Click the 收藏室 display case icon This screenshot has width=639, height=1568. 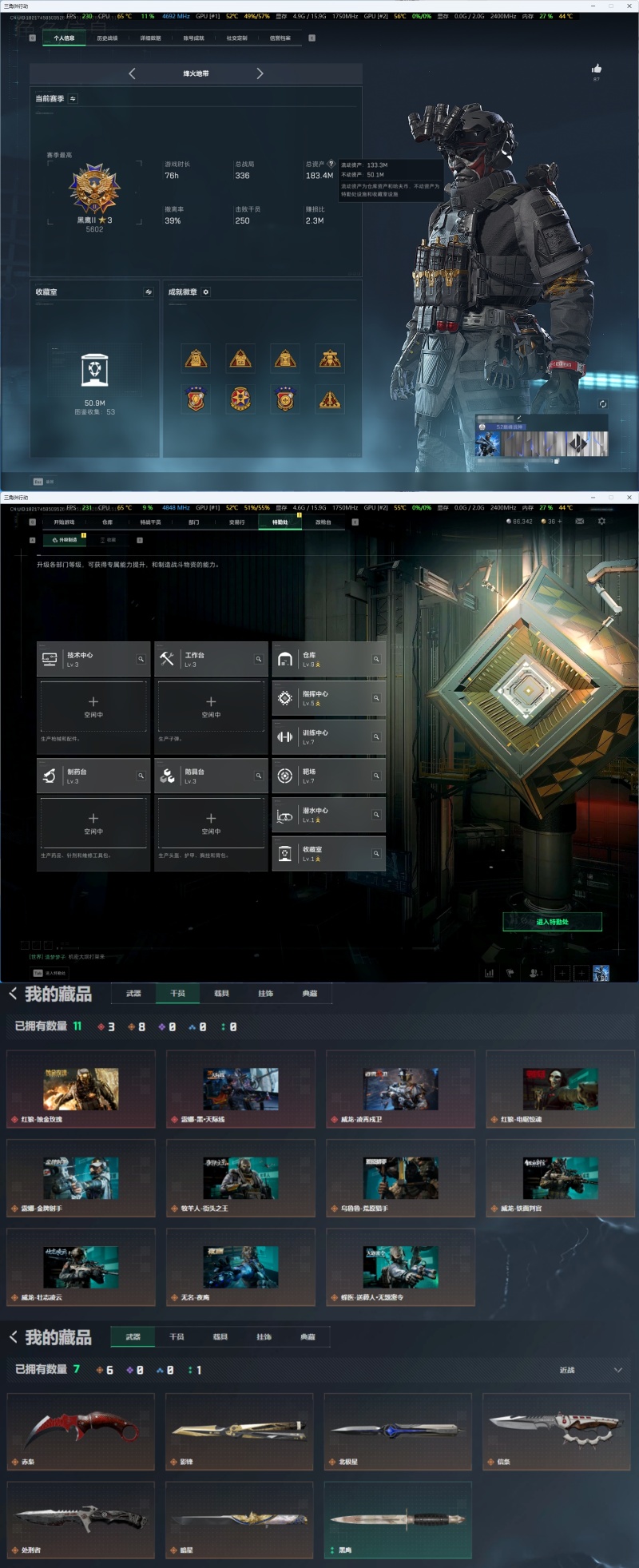point(94,370)
